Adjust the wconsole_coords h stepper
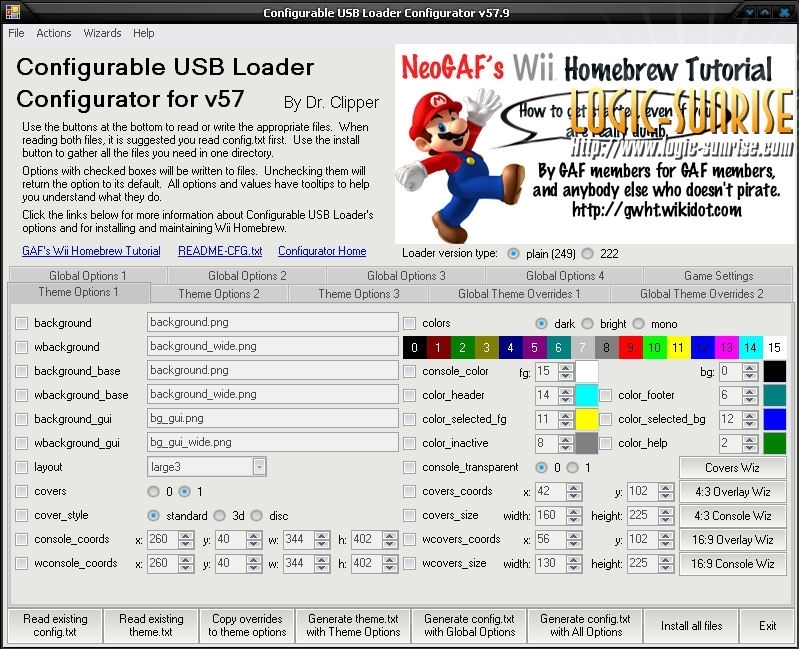799x649 pixels. click(390, 563)
